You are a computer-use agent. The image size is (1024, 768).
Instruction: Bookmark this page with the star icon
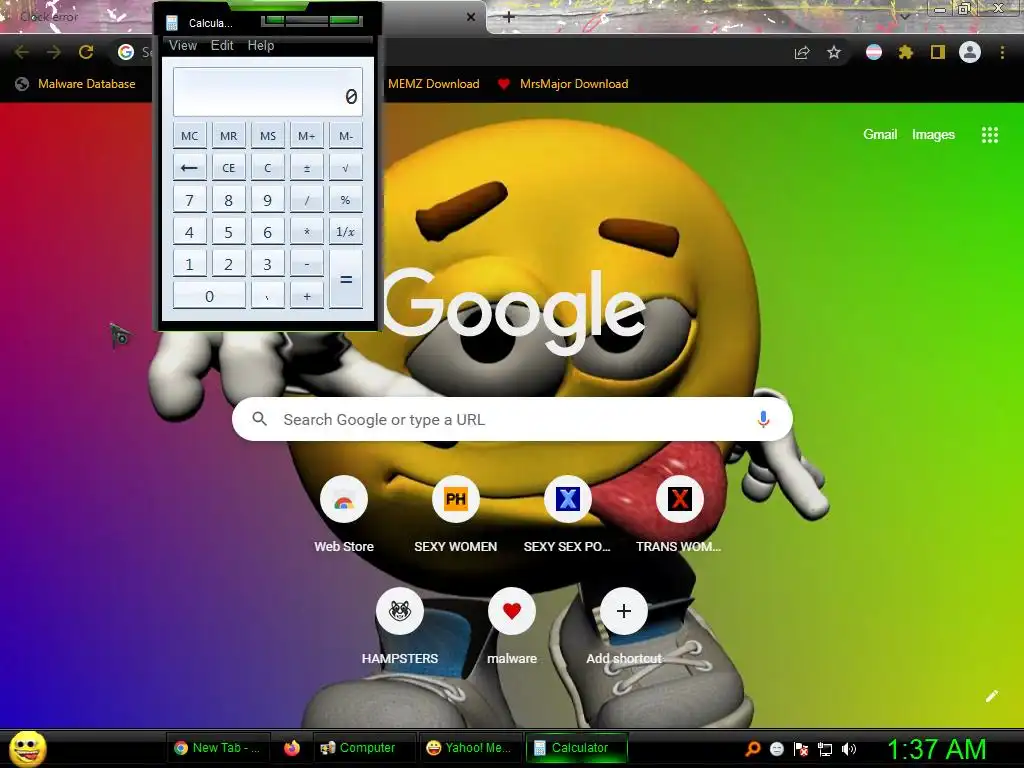tap(834, 52)
